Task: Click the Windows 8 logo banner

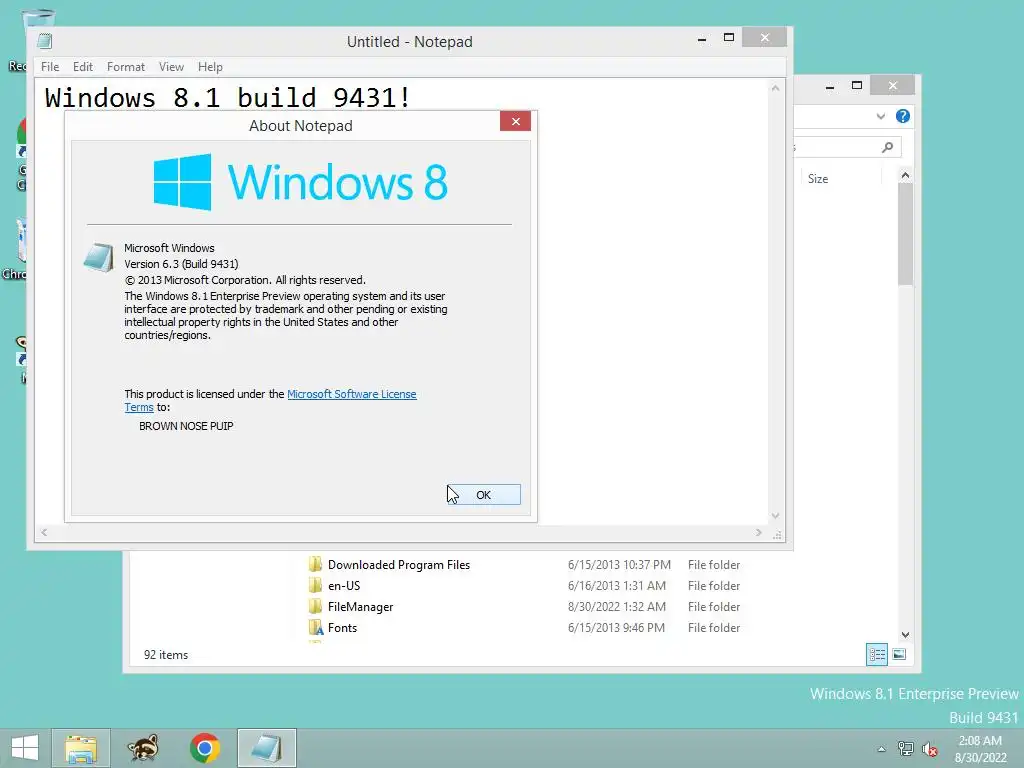Action: point(300,182)
